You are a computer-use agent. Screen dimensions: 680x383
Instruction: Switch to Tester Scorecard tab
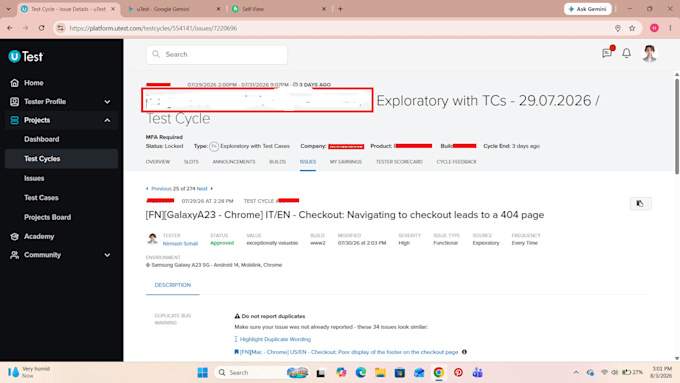tap(399, 162)
